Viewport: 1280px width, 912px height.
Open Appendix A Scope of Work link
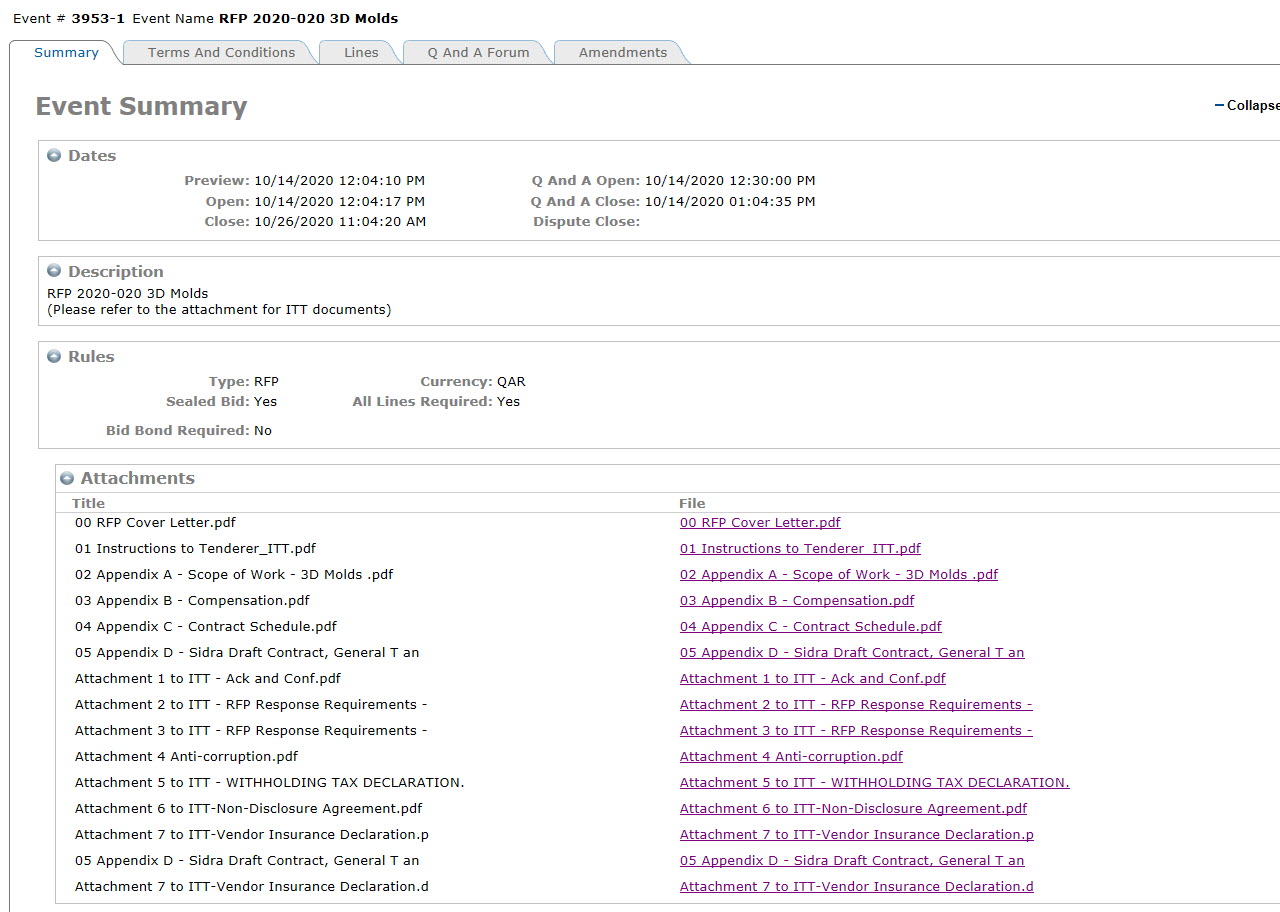tap(839, 574)
